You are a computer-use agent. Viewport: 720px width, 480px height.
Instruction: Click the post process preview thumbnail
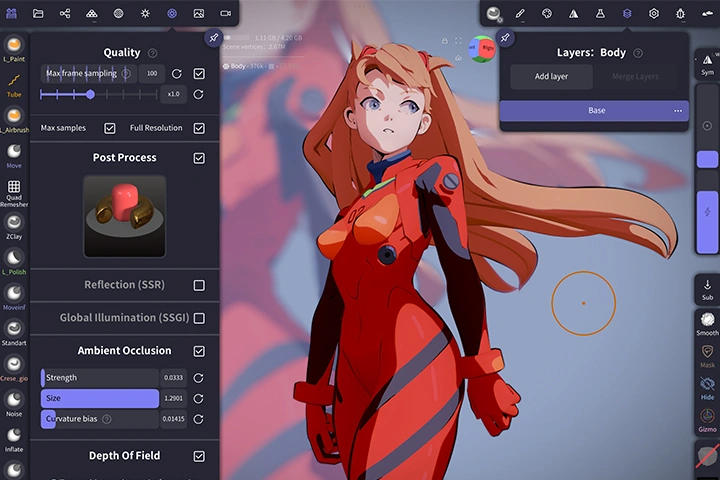click(124, 216)
